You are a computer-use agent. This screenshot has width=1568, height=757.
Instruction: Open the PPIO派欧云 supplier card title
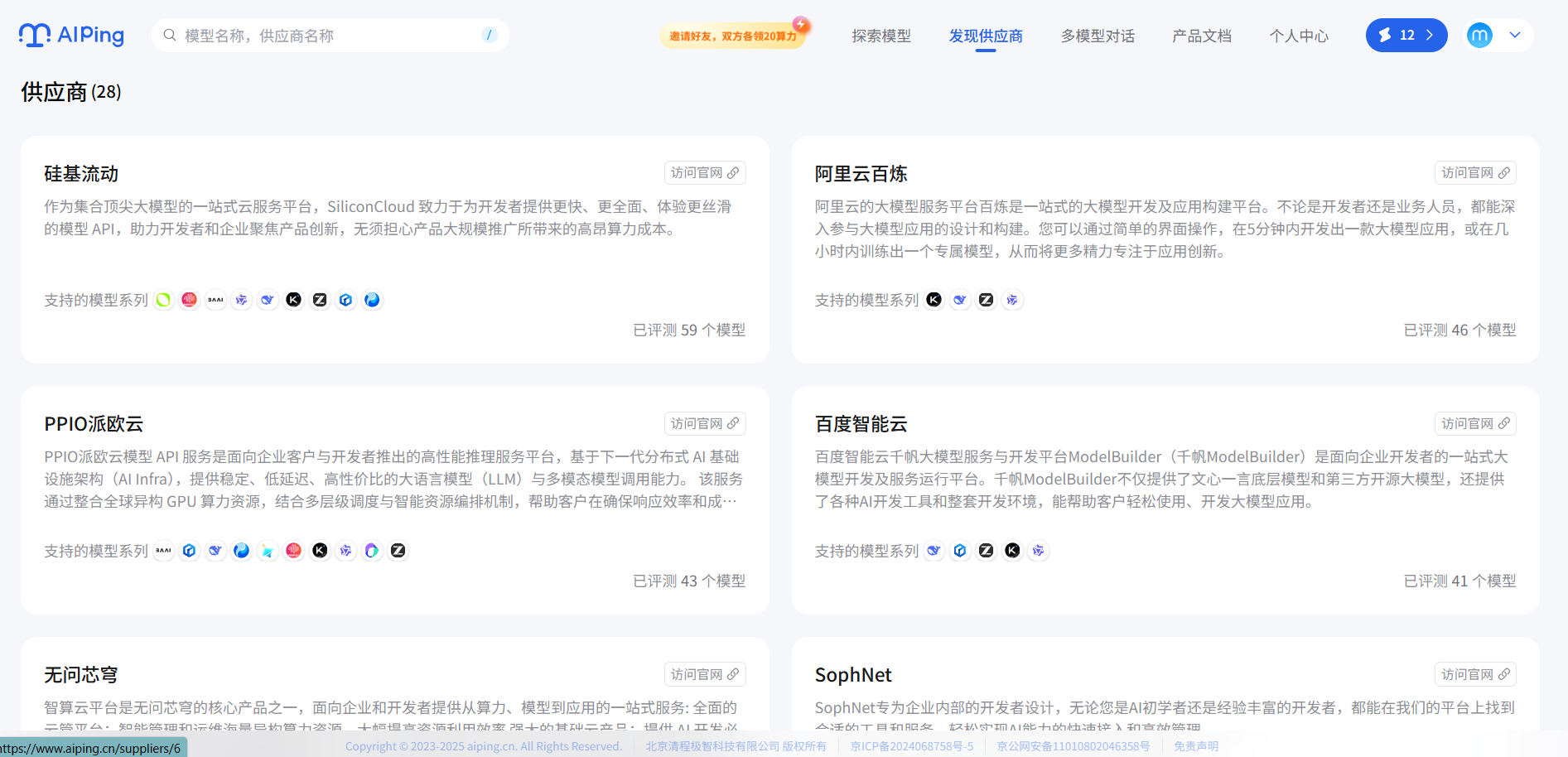click(94, 424)
